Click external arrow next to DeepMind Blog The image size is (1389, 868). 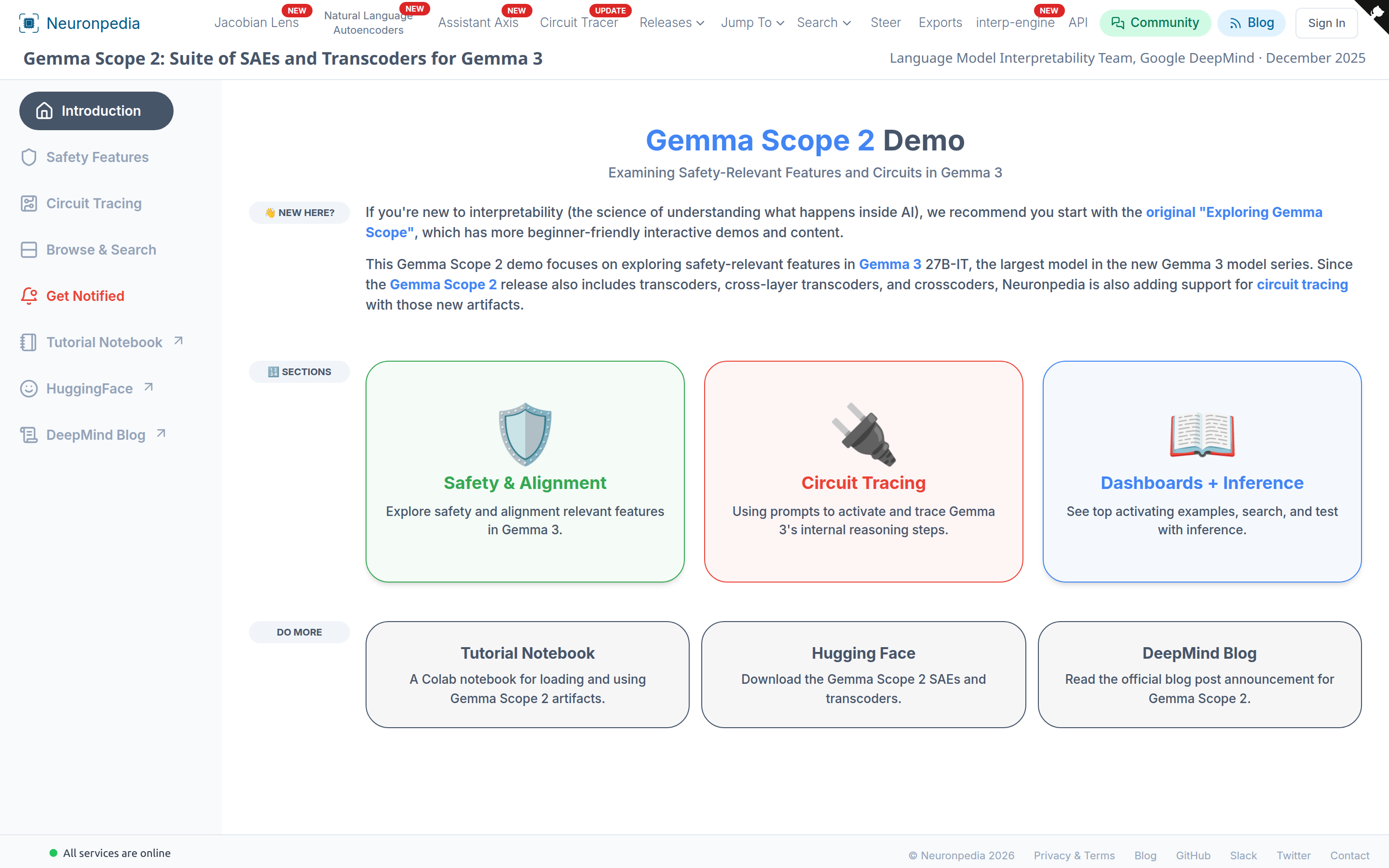pos(161,434)
